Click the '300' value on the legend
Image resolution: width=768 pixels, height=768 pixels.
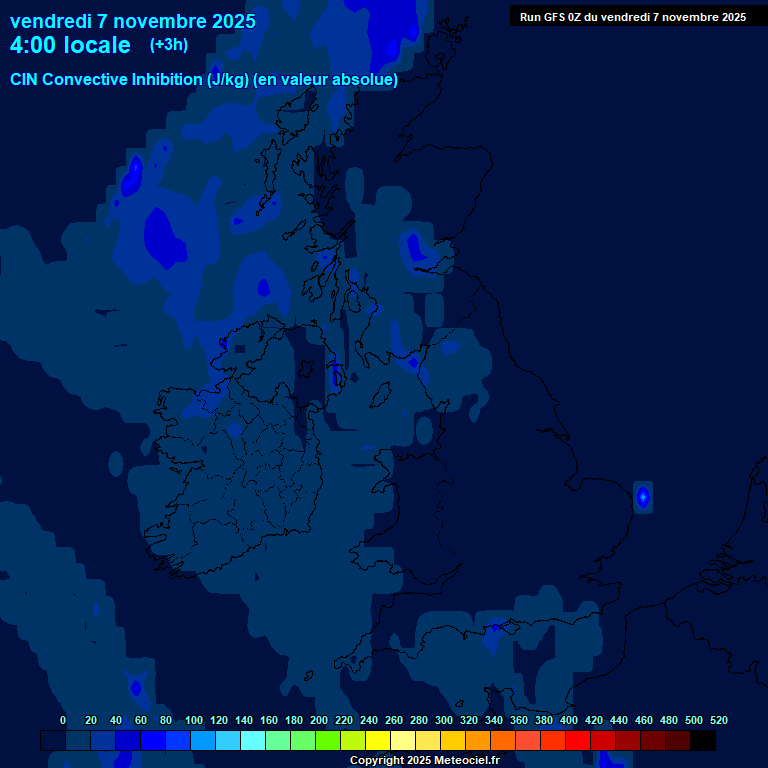[444, 720]
